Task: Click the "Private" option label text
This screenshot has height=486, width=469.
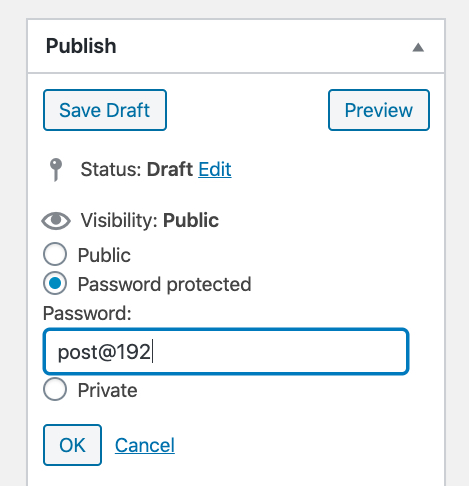Action: tap(107, 390)
